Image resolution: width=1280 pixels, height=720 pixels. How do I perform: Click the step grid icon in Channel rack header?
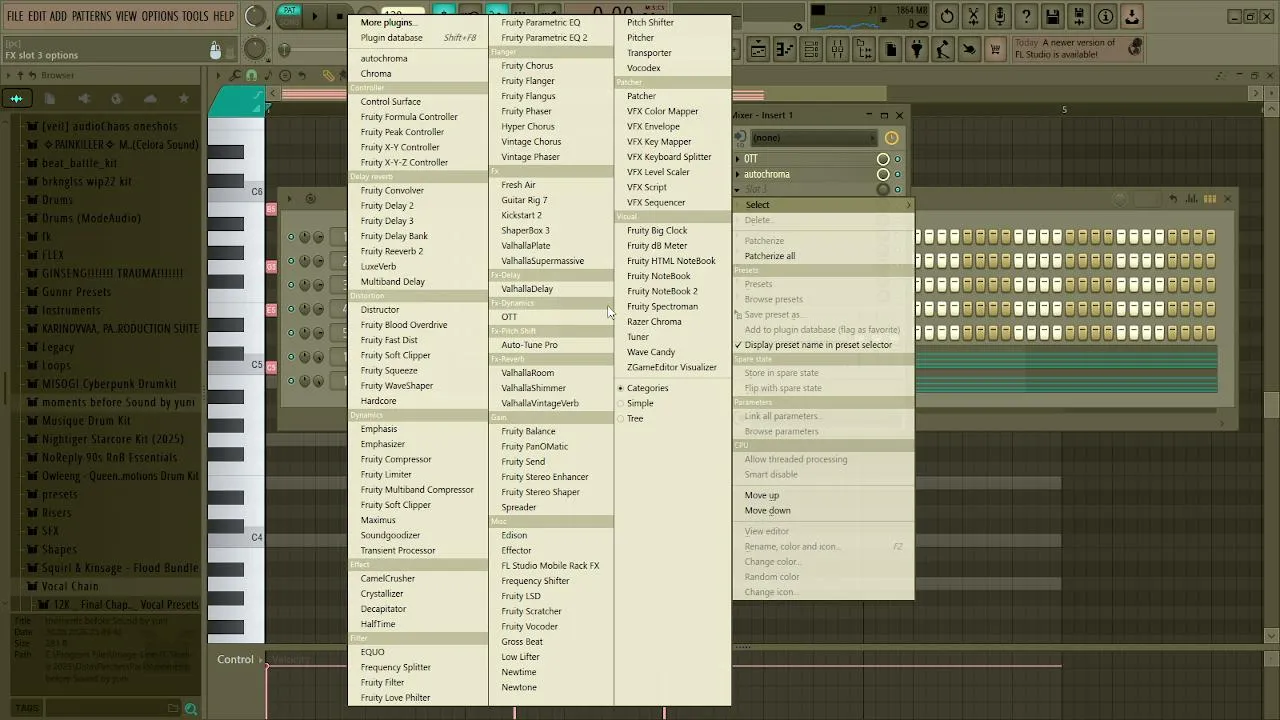pyautogui.click(x=1210, y=199)
